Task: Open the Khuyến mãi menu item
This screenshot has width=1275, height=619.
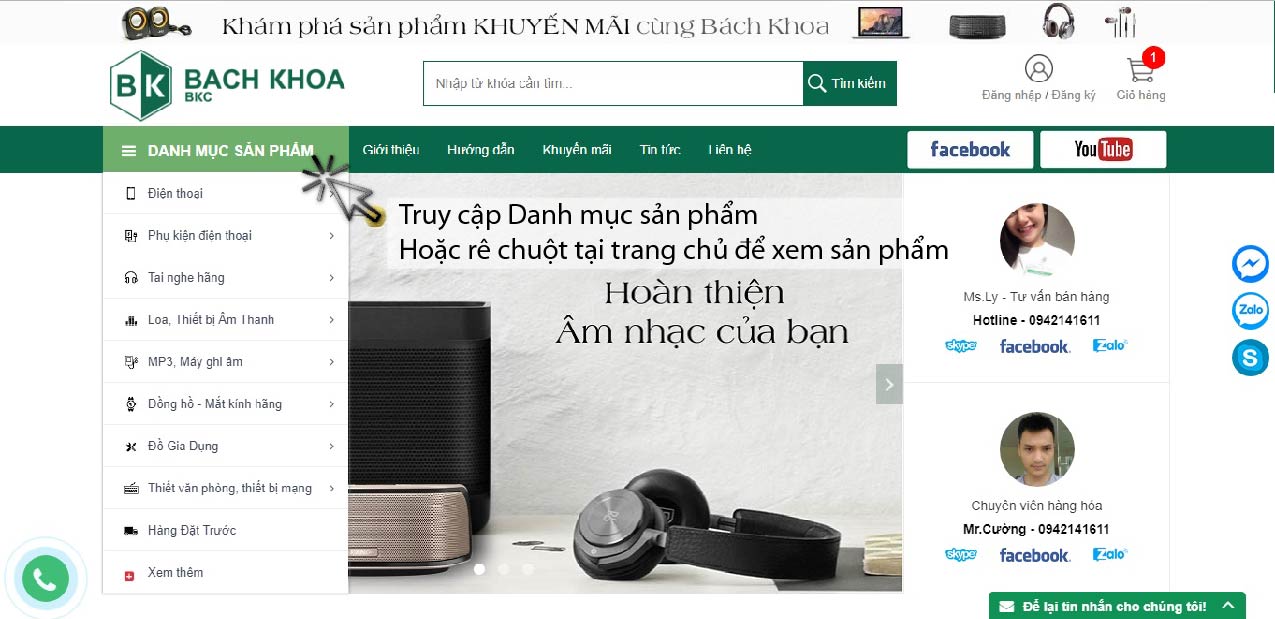Action: point(577,150)
